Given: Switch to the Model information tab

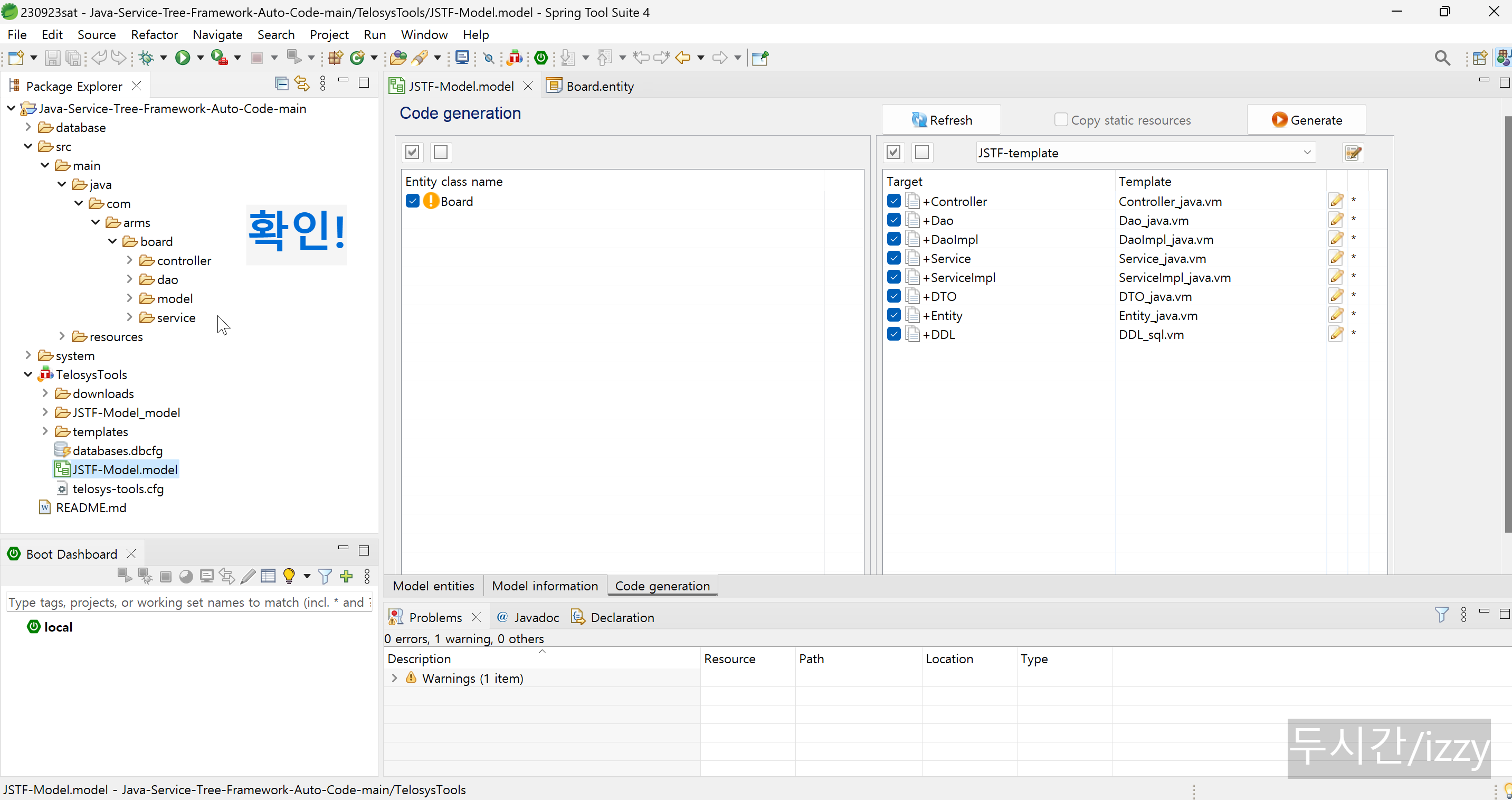Looking at the screenshot, I should click(545, 586).
